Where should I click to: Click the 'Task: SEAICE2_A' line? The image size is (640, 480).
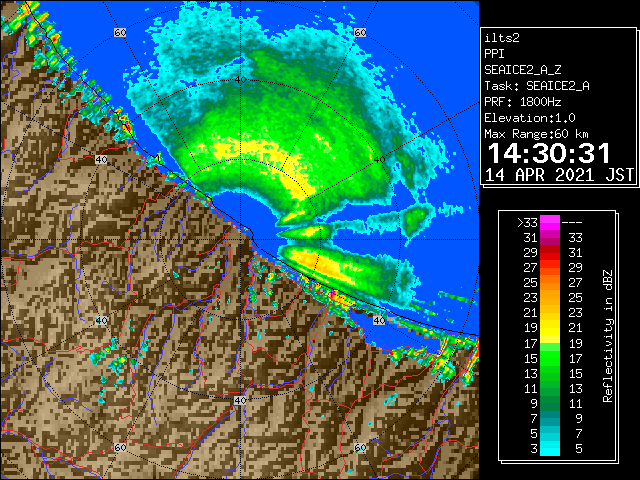point(537,86)
